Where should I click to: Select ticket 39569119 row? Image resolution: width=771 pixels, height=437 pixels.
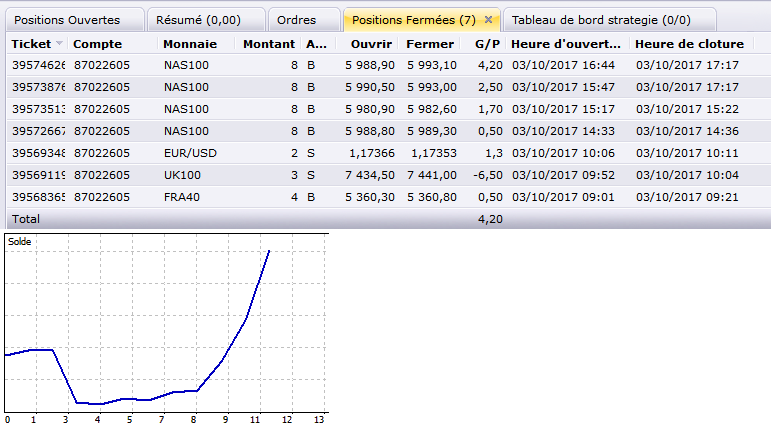point(388,175)
